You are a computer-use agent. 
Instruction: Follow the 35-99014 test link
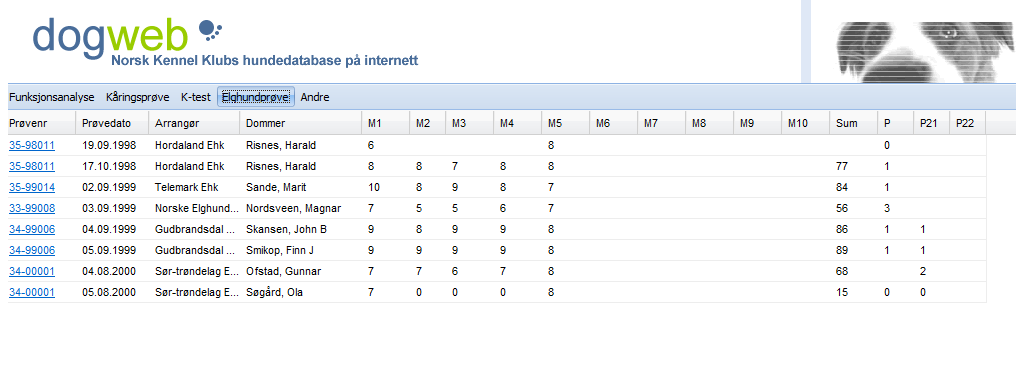click(32, 187)
